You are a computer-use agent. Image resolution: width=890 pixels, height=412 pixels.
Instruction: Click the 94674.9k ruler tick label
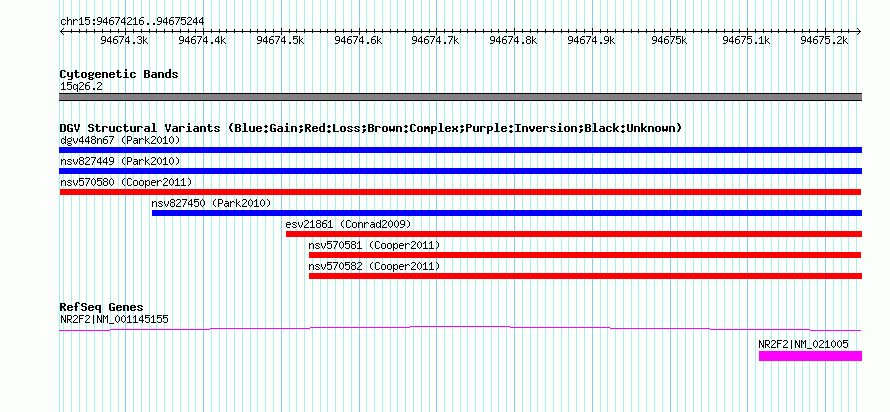(591, 40)
